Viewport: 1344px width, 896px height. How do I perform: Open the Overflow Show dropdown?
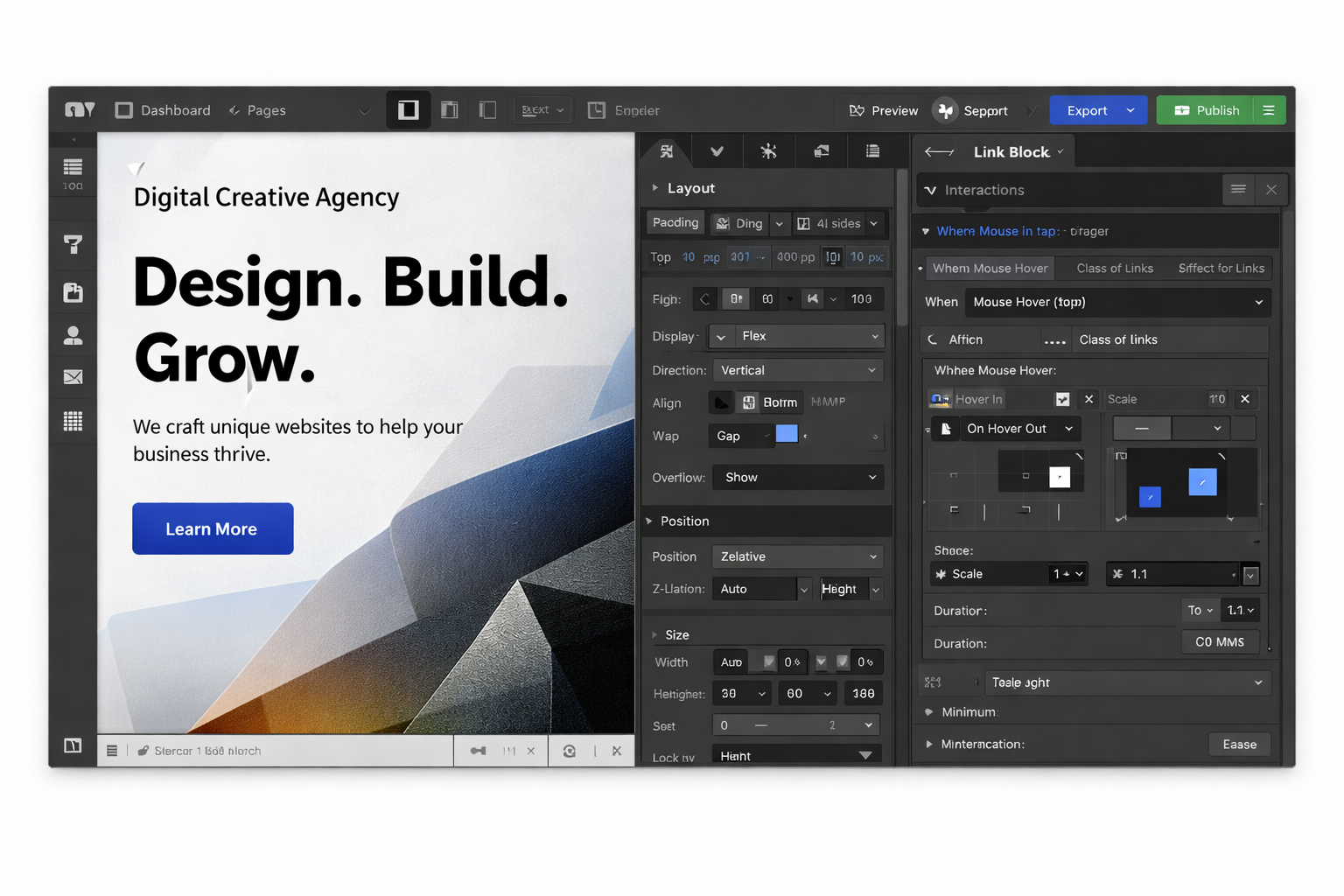(x=798, y=478)
